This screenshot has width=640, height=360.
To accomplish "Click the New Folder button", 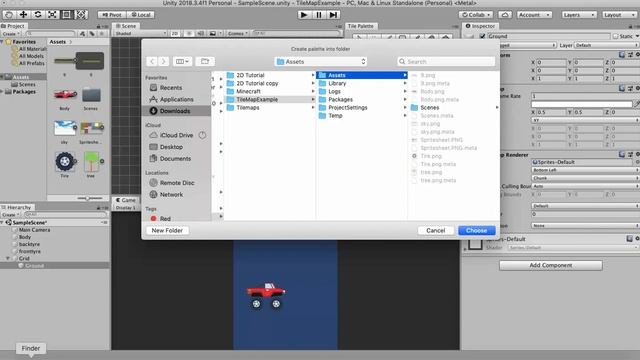I will click(167, 231).
